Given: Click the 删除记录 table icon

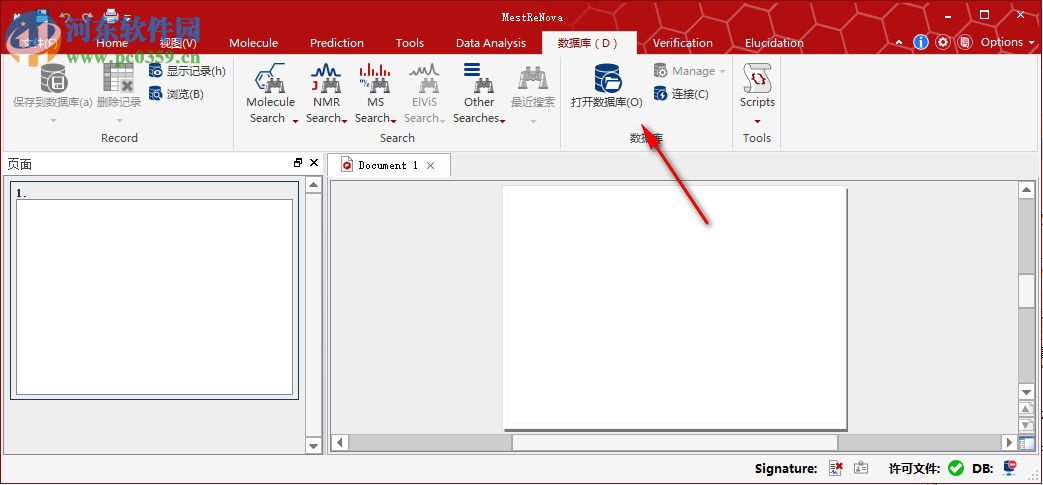Looking at the screenshot, I should (x=118, y=79).
